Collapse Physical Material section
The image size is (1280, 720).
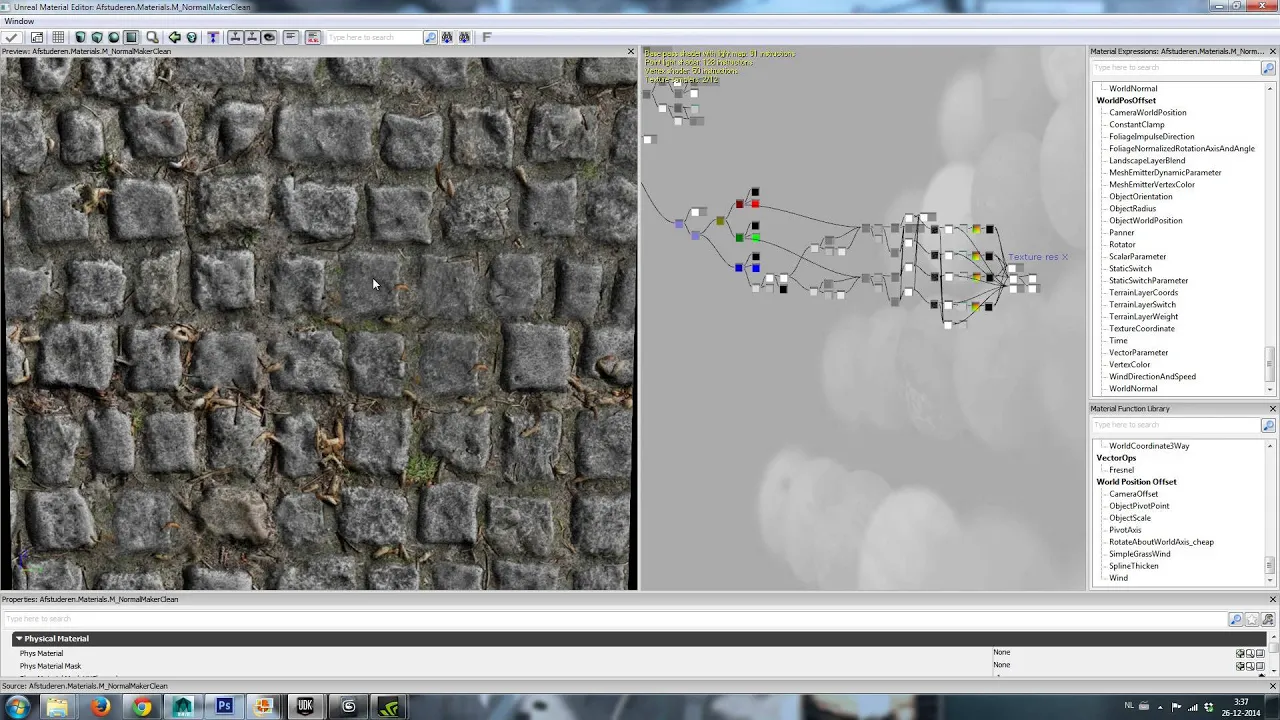tap(18, 638)
